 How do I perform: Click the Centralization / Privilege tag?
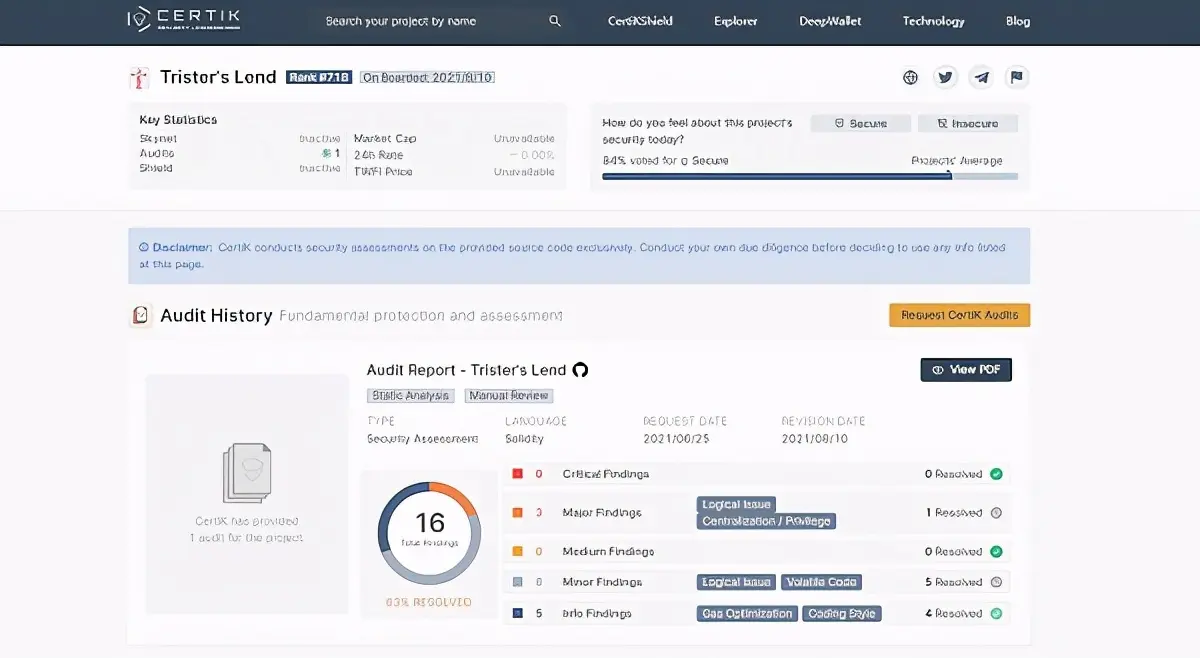point(767,521)
